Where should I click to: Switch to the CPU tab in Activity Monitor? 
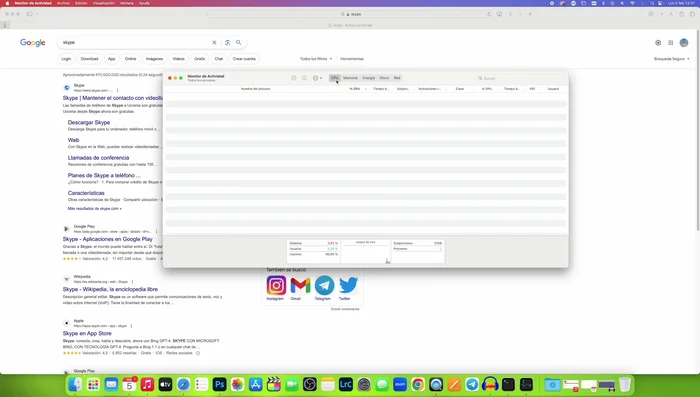tap(334, 78)
